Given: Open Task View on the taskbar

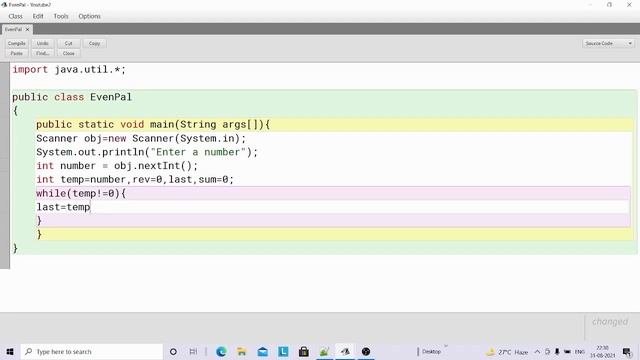Looking at the screenshot, I should click(193, 351).
